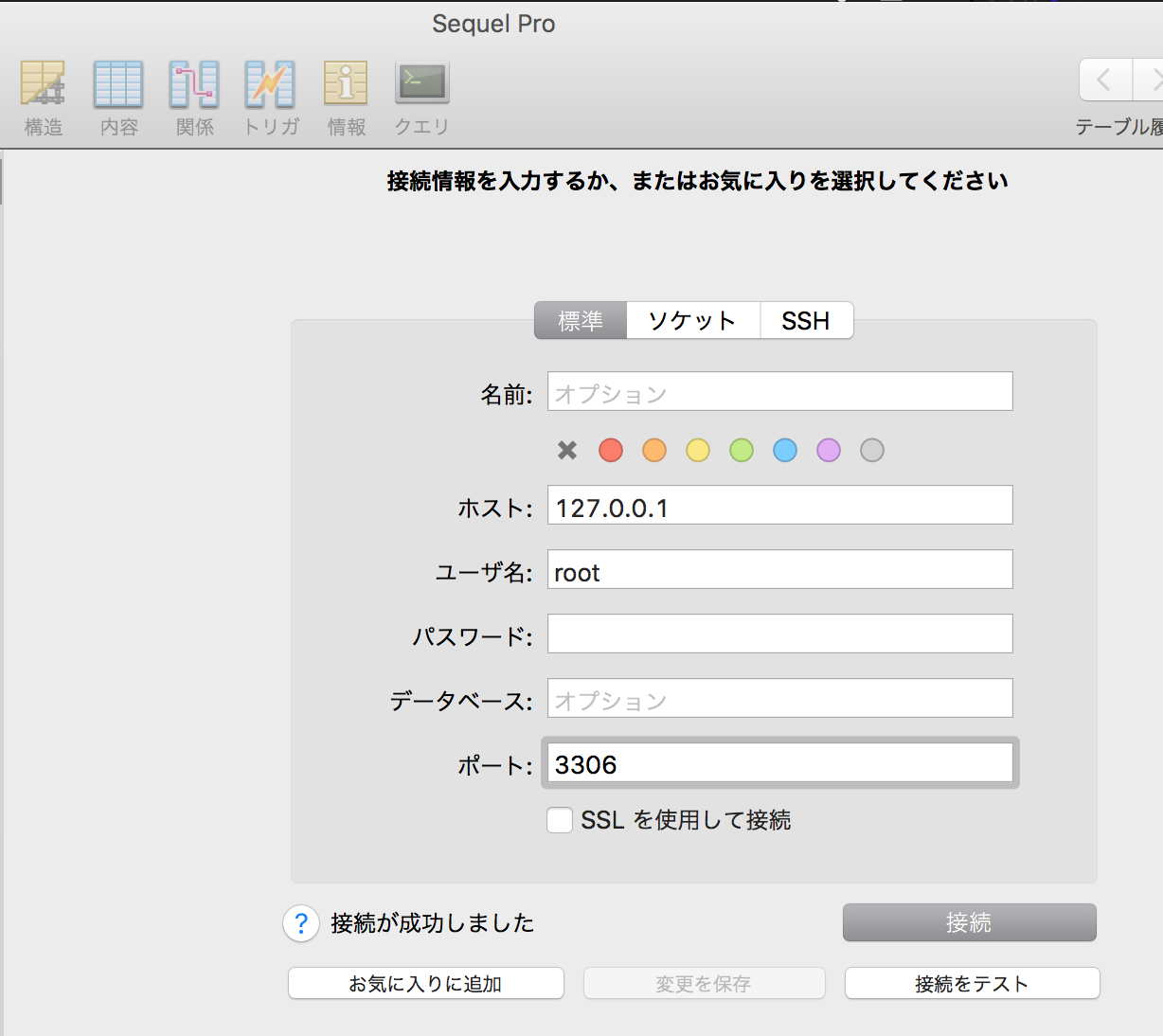Open the クエリ (Query) console icon
Screen dimensions: 1163x1036
[x=421, y=83]
